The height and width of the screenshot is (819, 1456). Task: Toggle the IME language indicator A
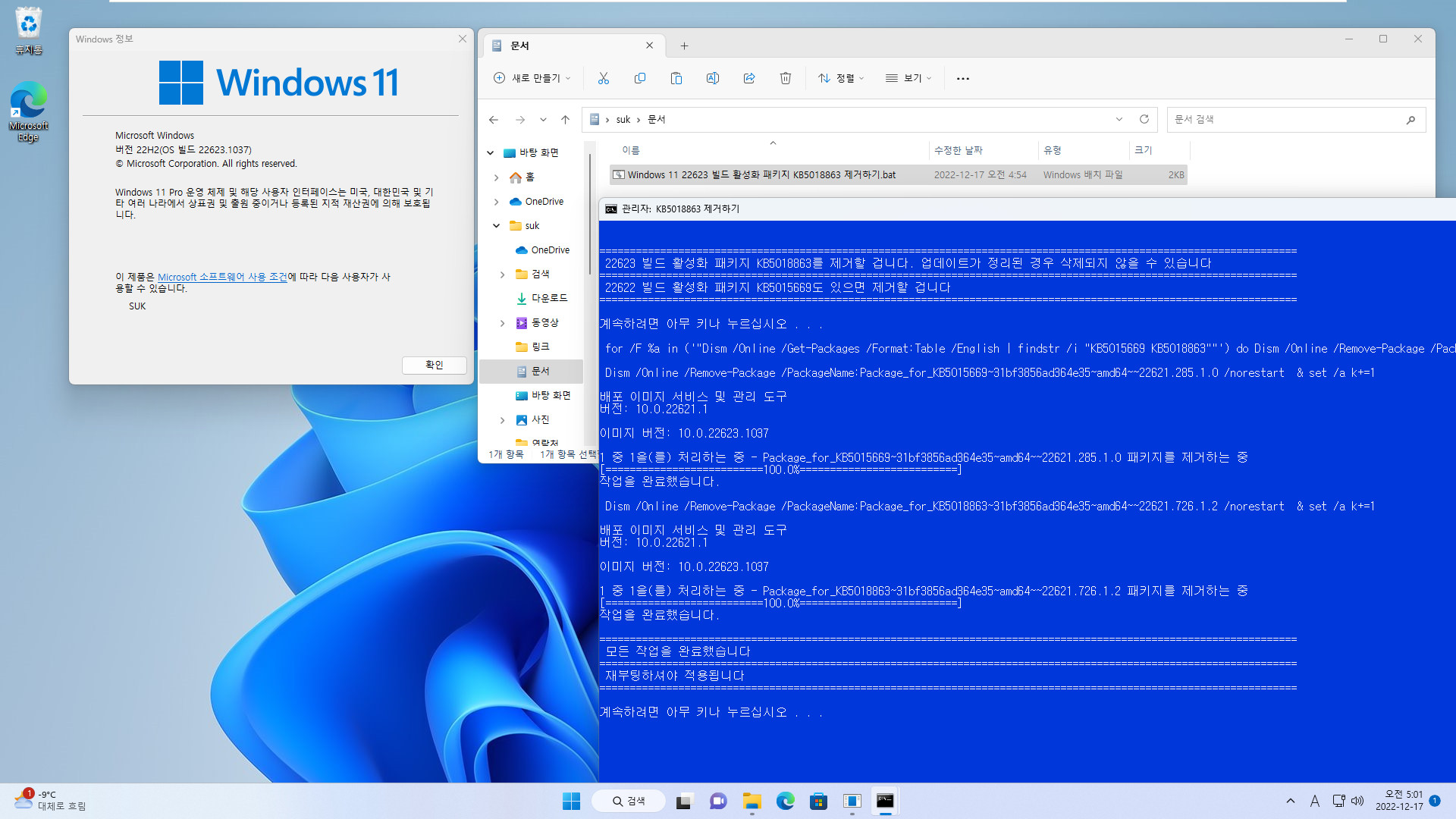(1315, 801)
